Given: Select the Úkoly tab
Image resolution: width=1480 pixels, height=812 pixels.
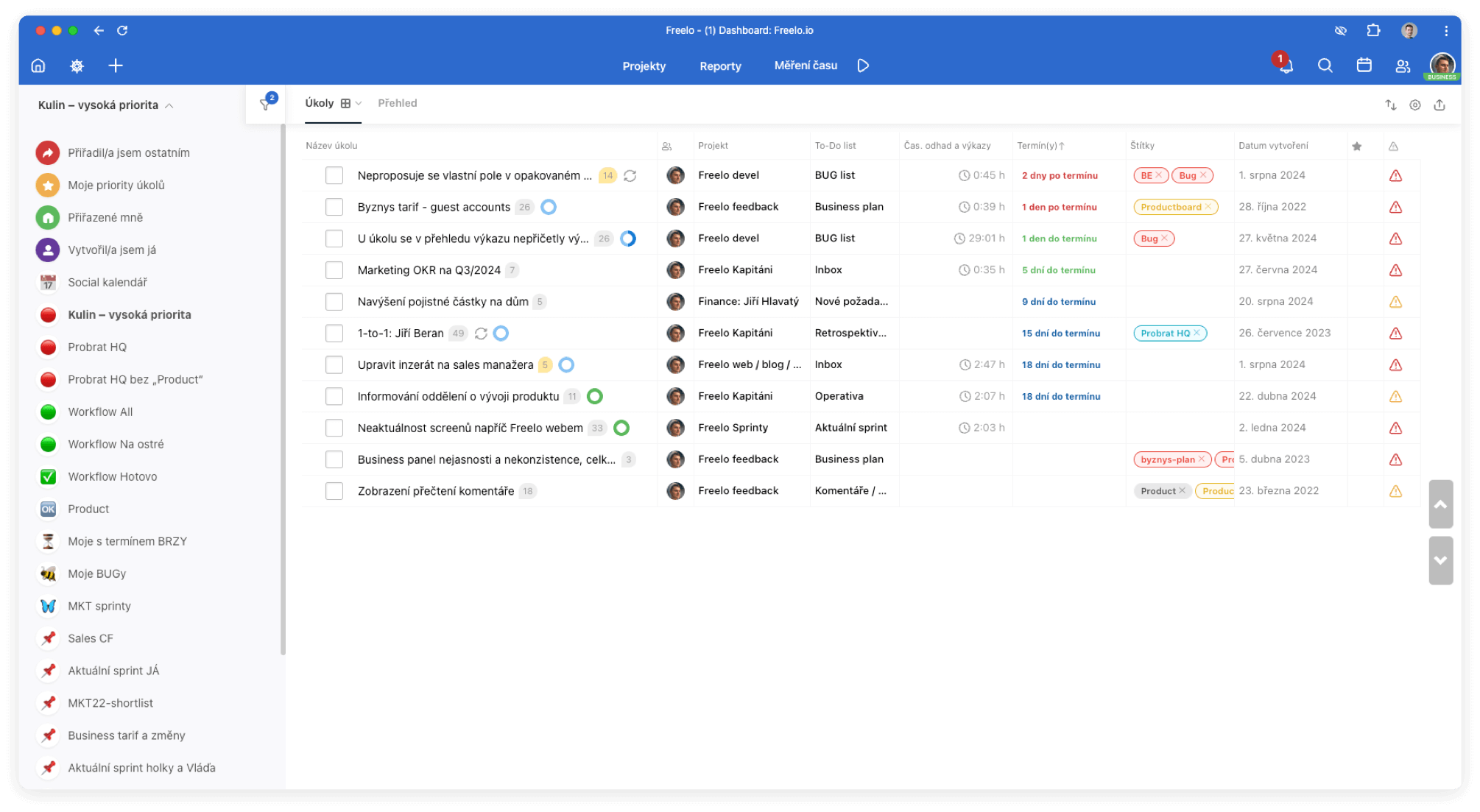Looking at the screenshot, I should point(320,103).
